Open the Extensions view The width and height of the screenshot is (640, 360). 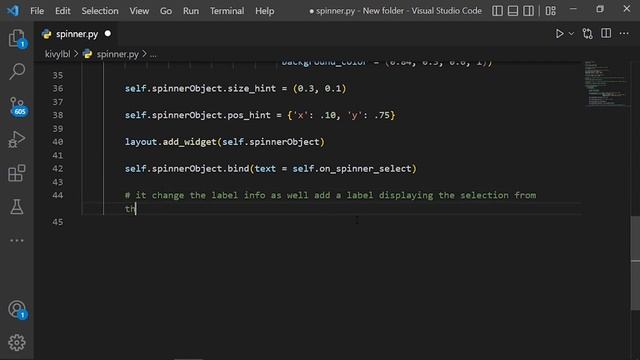(x=17, y=173)
